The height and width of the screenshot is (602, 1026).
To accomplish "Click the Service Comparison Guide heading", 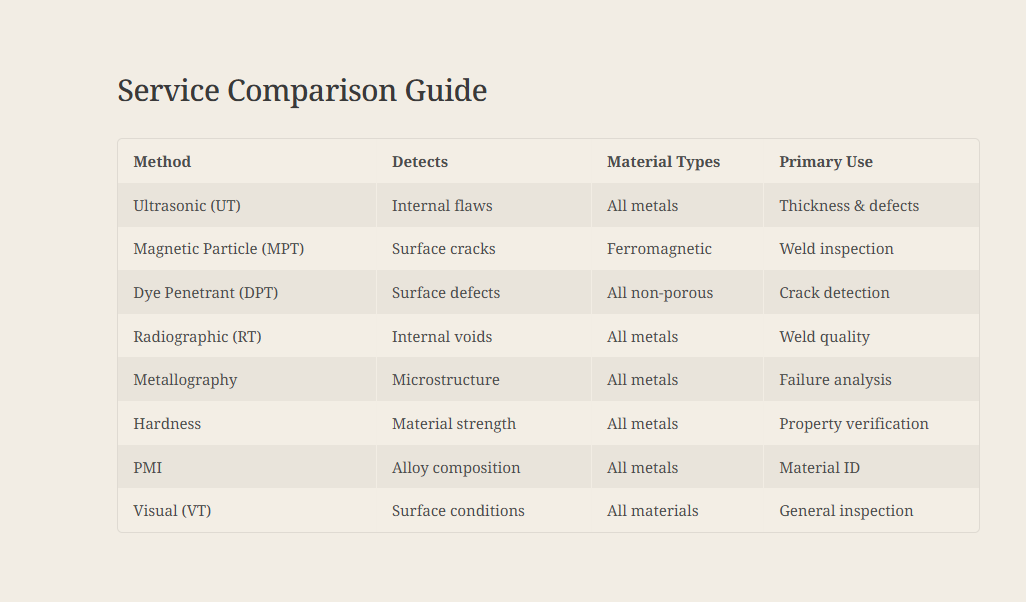I will [302, 91].
